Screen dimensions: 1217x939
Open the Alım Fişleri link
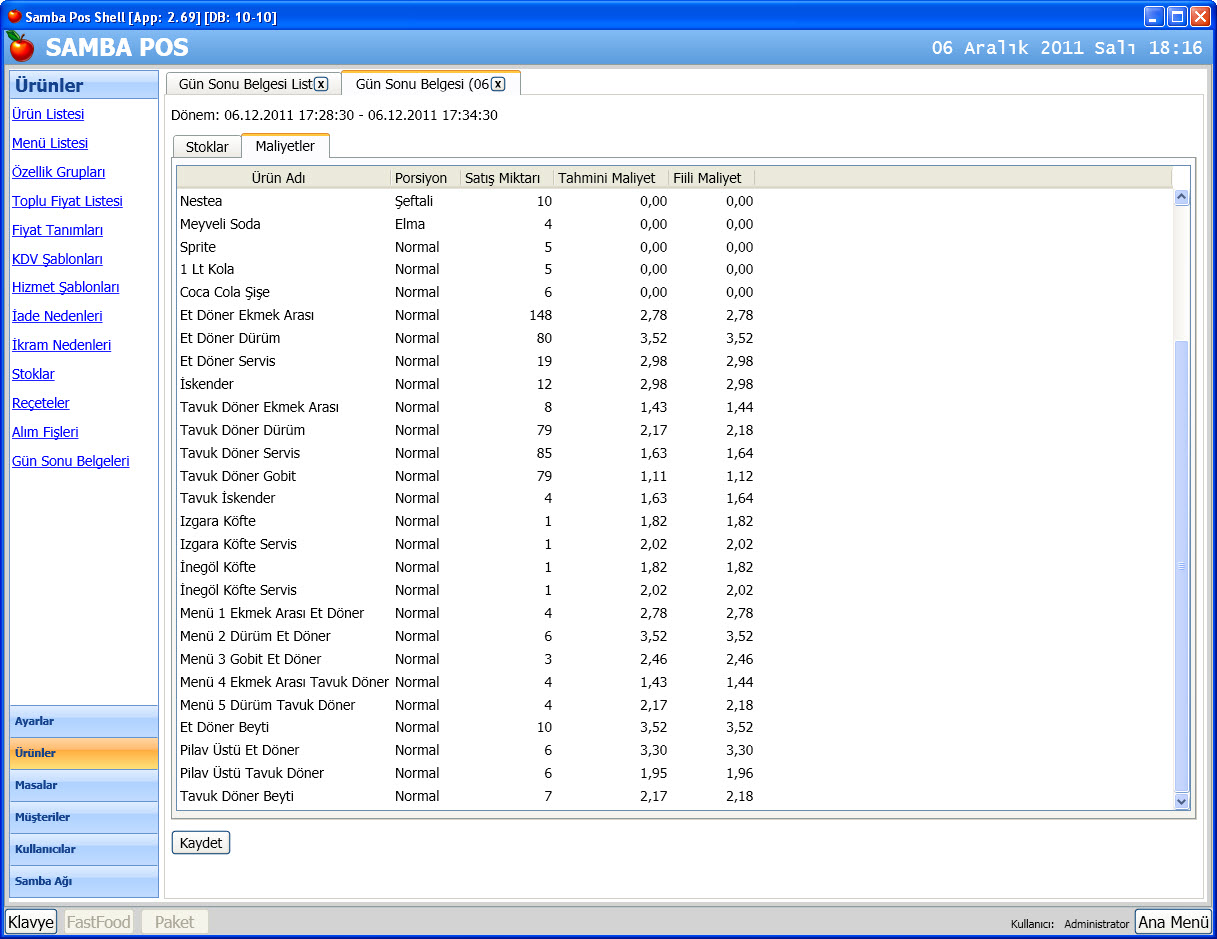tap(45, 432)
